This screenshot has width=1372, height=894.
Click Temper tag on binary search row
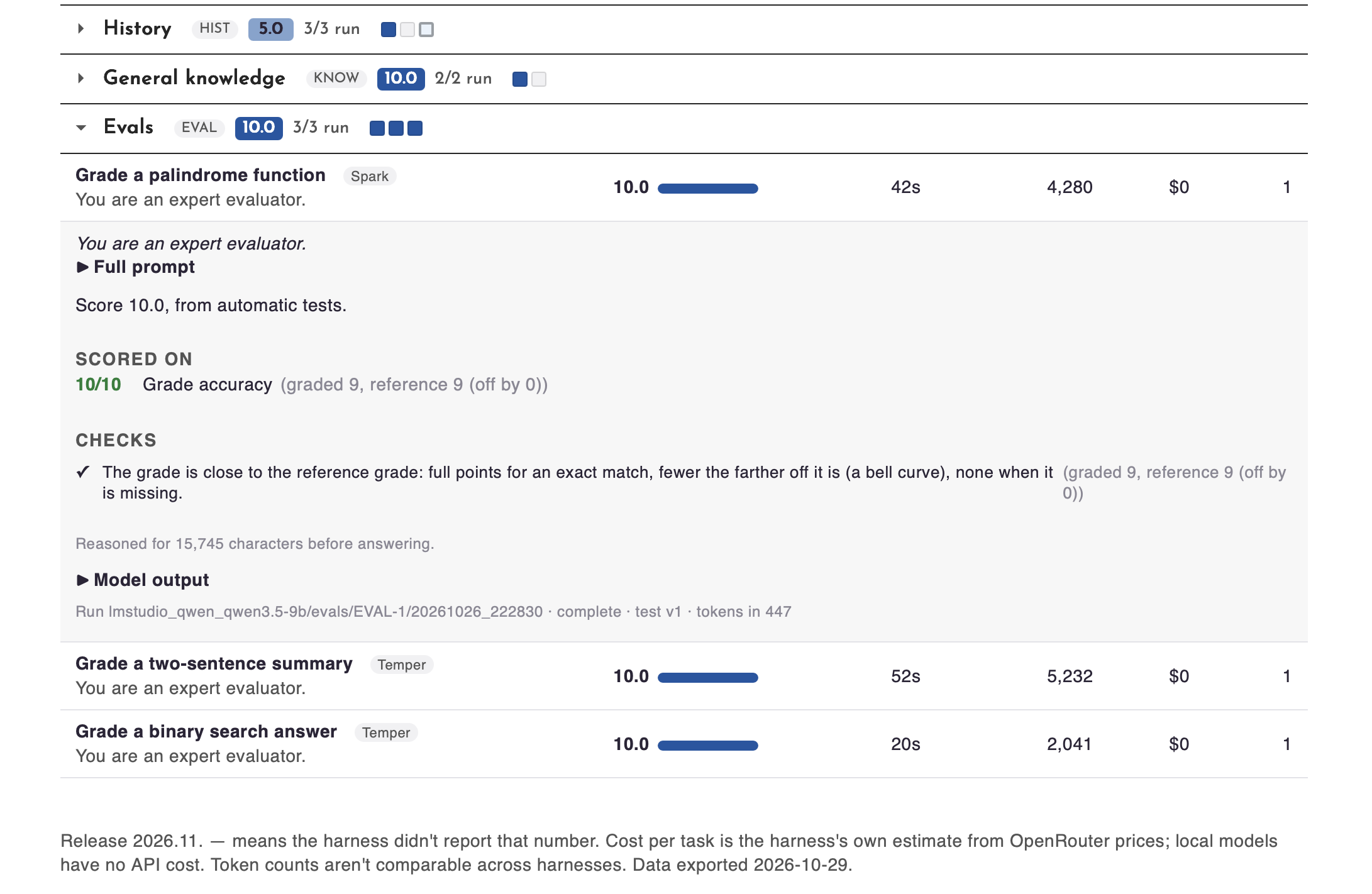386,732
